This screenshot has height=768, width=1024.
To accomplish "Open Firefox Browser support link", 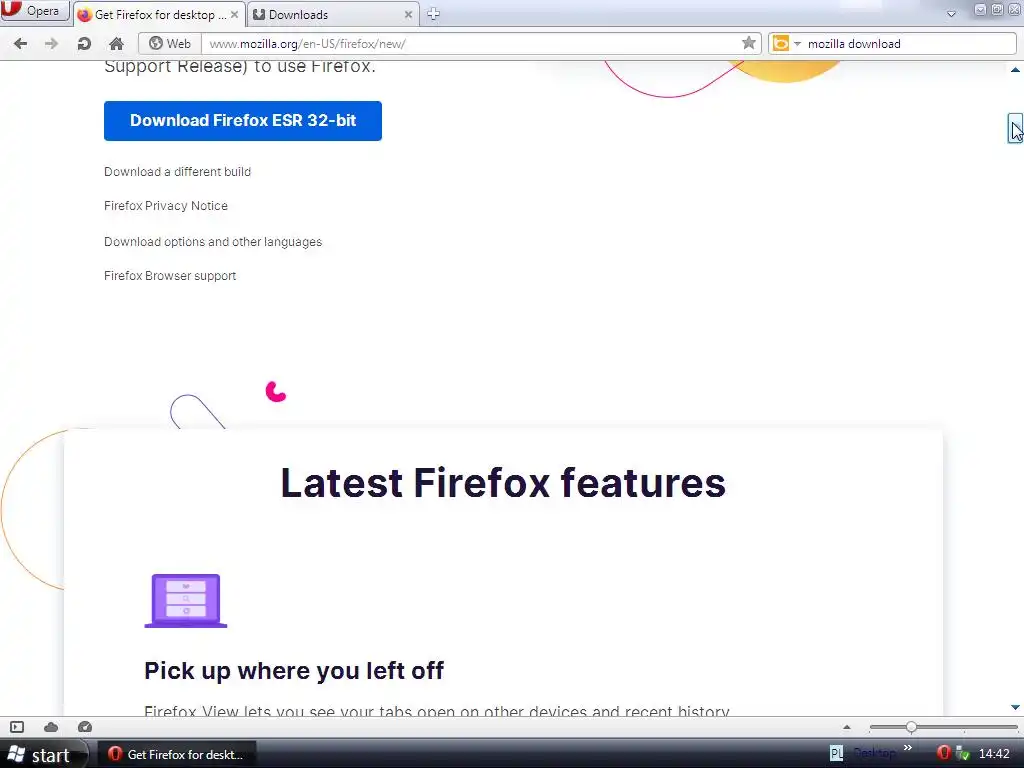I will point(170,276).
